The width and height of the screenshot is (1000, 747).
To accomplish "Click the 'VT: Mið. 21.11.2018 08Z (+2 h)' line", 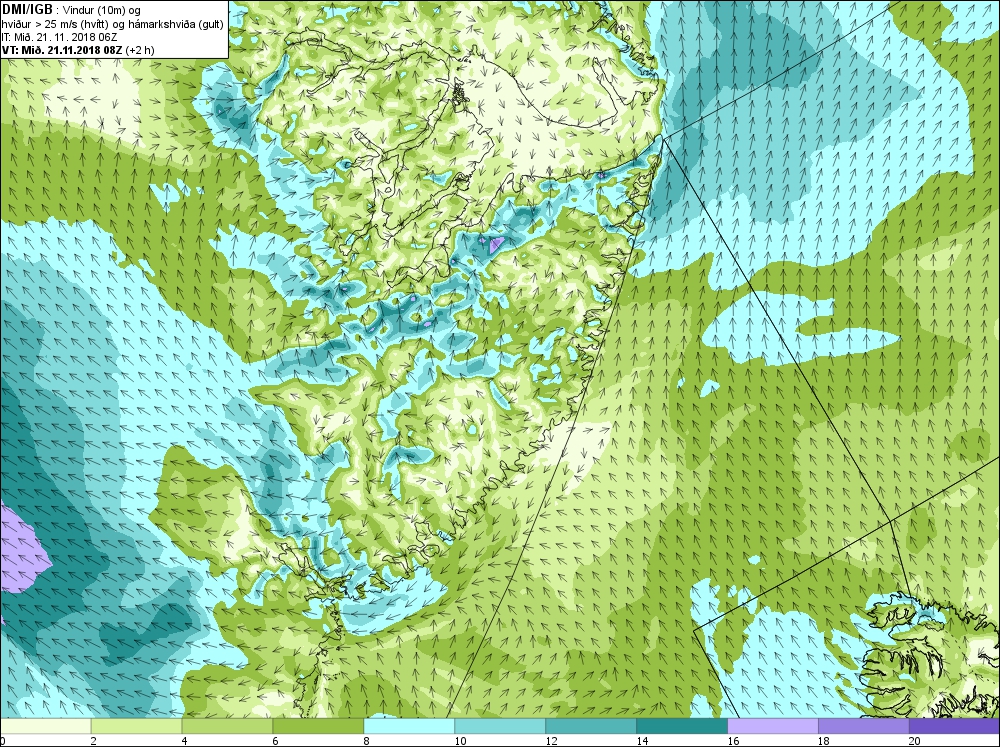I will point(78,50).
